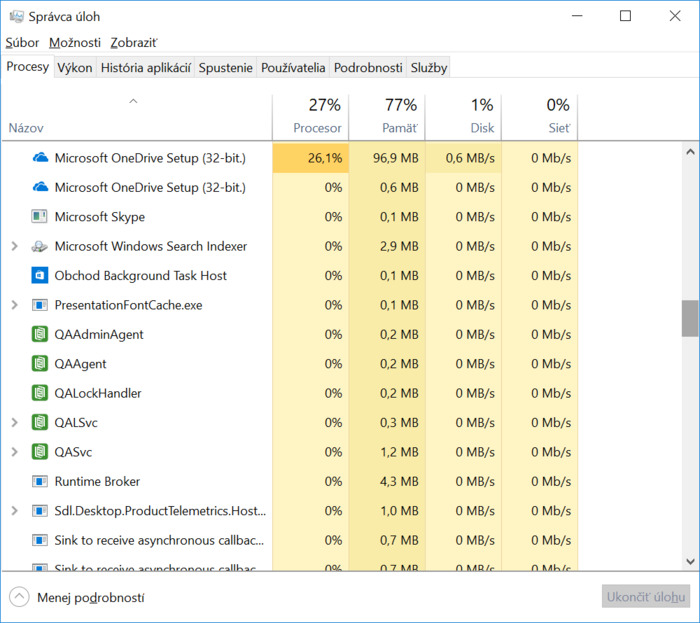Open the Zobraziť menu

(133, 43)
